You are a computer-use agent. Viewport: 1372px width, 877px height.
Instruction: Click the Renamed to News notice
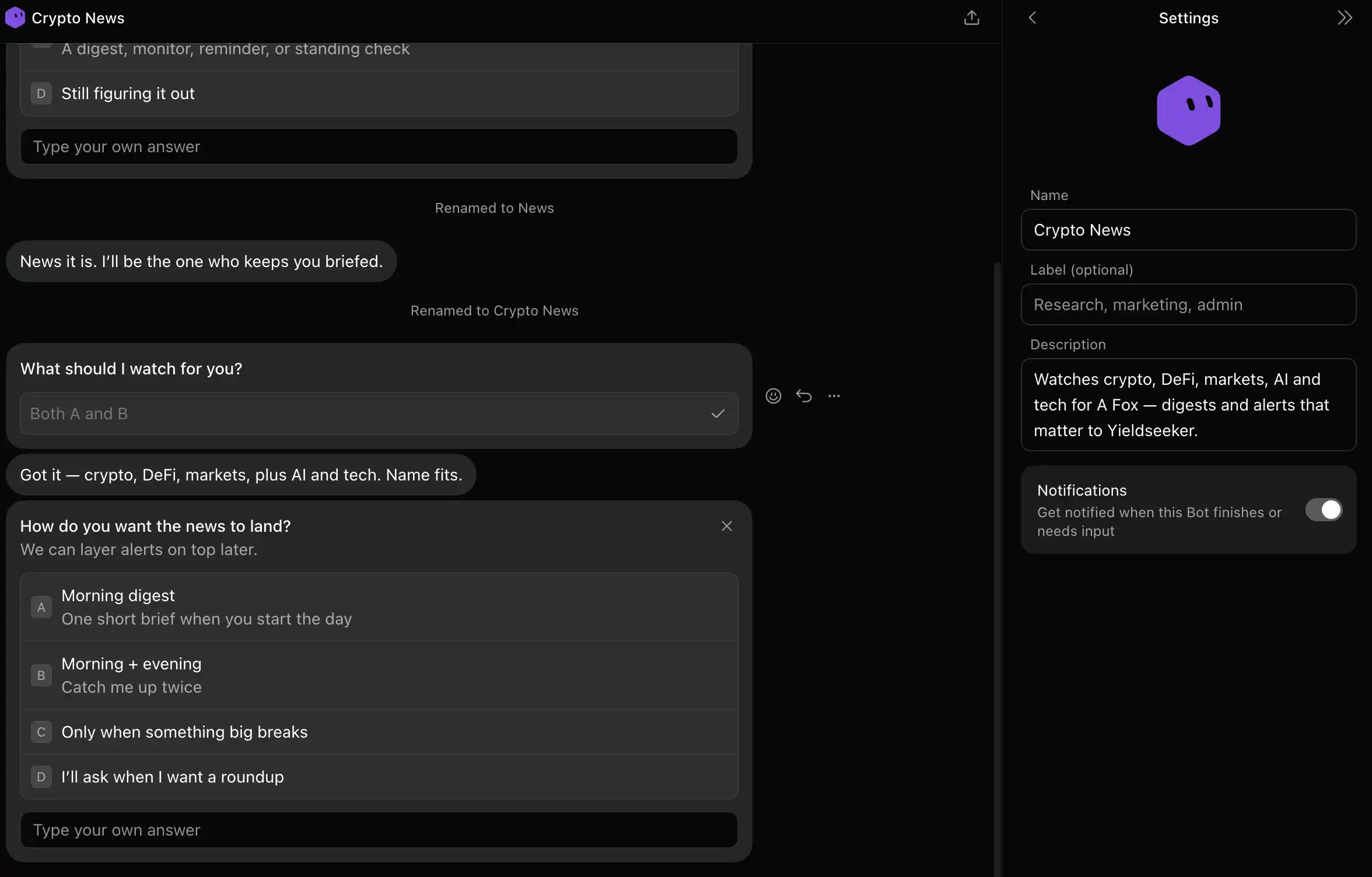pos(494,208)
